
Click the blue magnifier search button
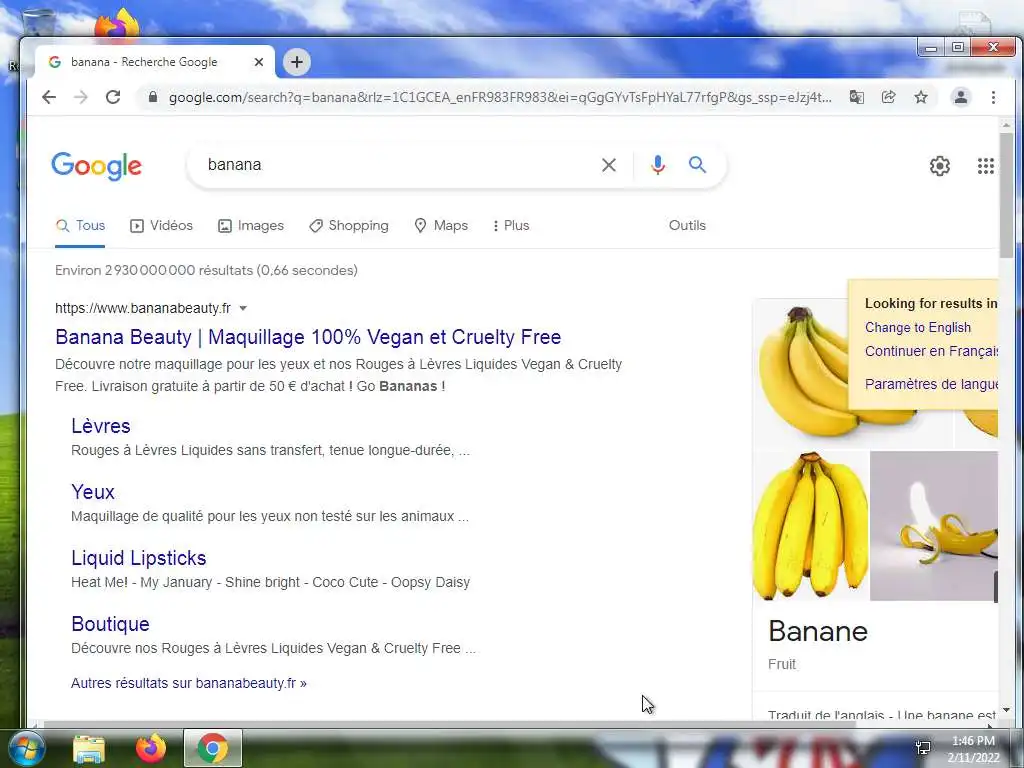[697, 165]
